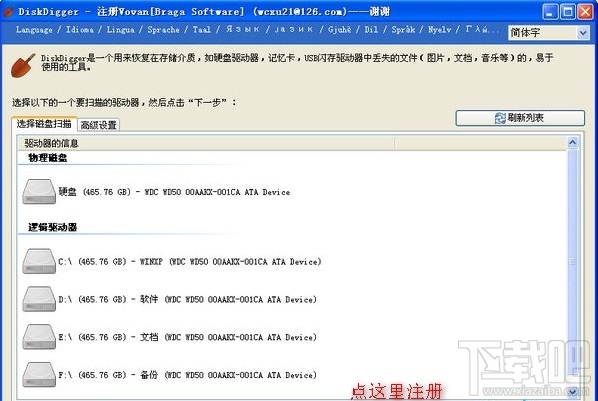
Task: Click the scrollbar up arrow in drive list
Action: [x=572, y=143]
